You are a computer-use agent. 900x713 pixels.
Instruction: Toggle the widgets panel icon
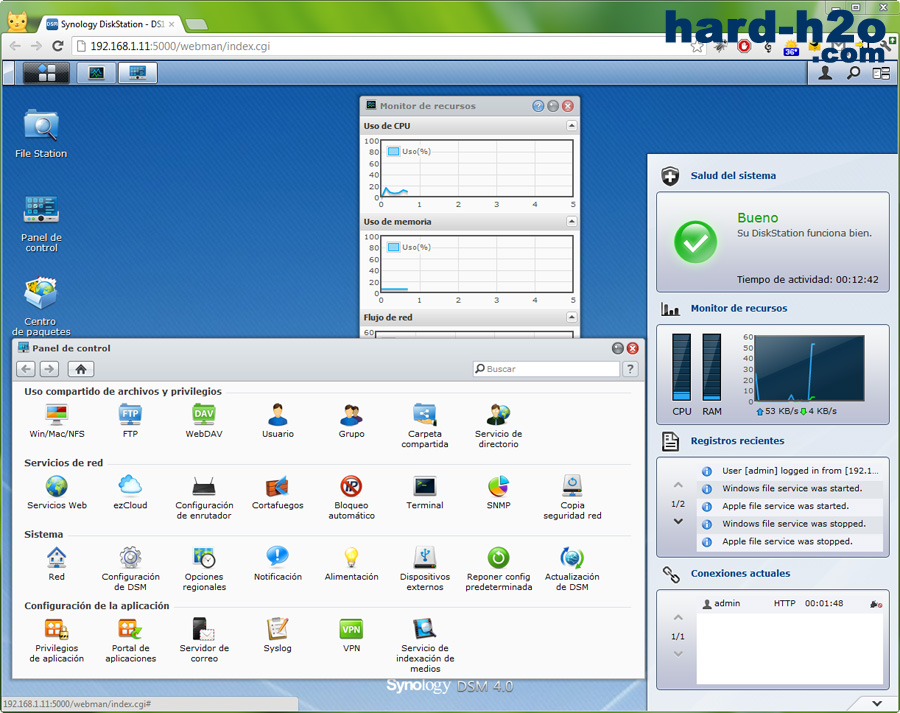coord(881,73)
